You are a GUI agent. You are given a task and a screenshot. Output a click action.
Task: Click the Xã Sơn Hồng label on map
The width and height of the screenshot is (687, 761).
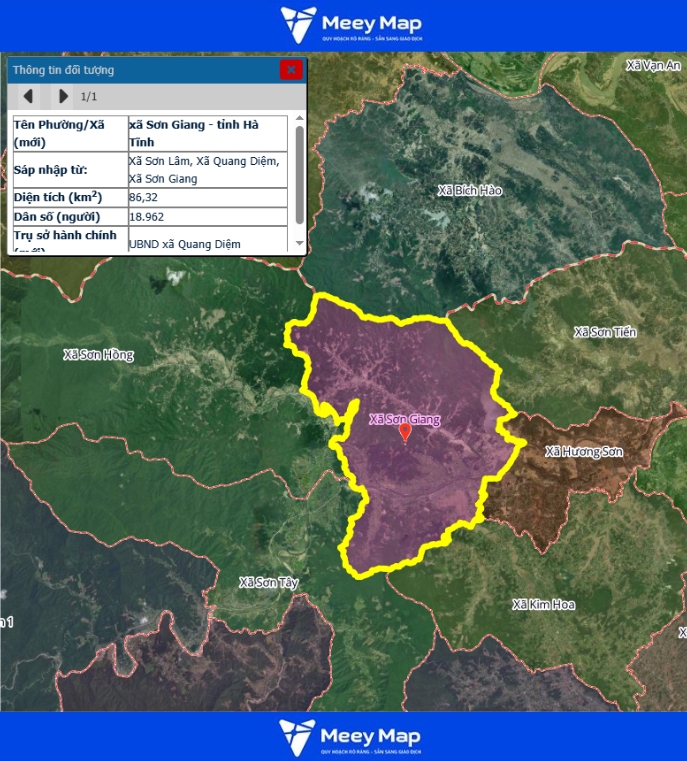[98, 354]
